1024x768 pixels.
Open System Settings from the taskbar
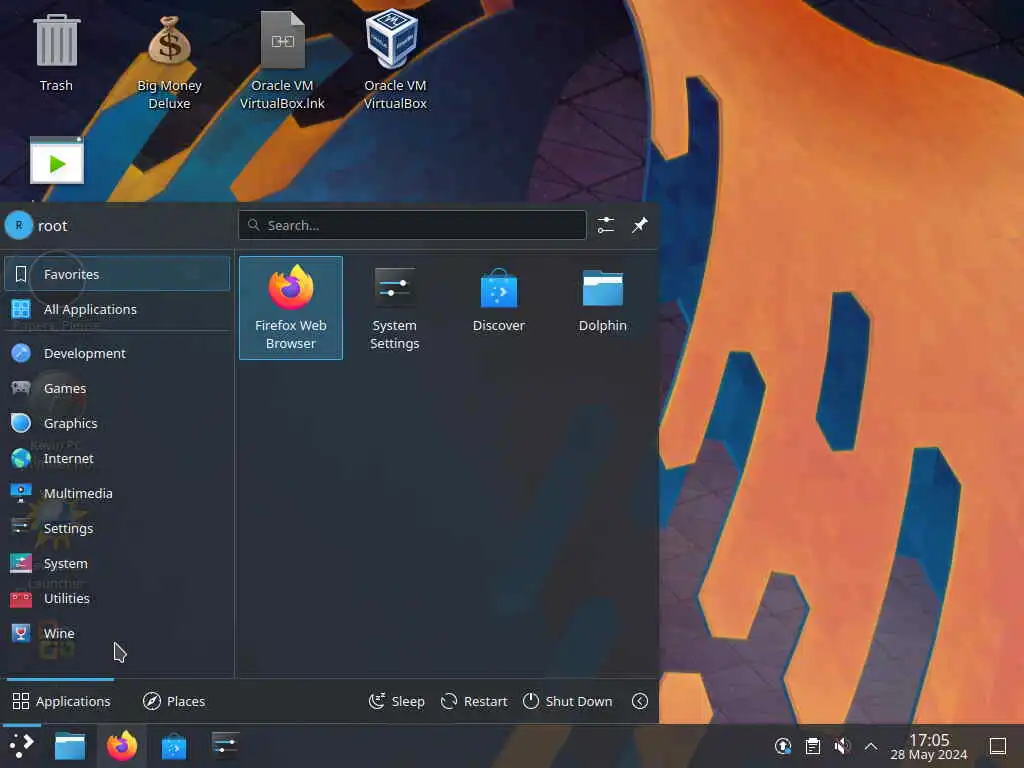pyautogui.click(x=225, y=746)
